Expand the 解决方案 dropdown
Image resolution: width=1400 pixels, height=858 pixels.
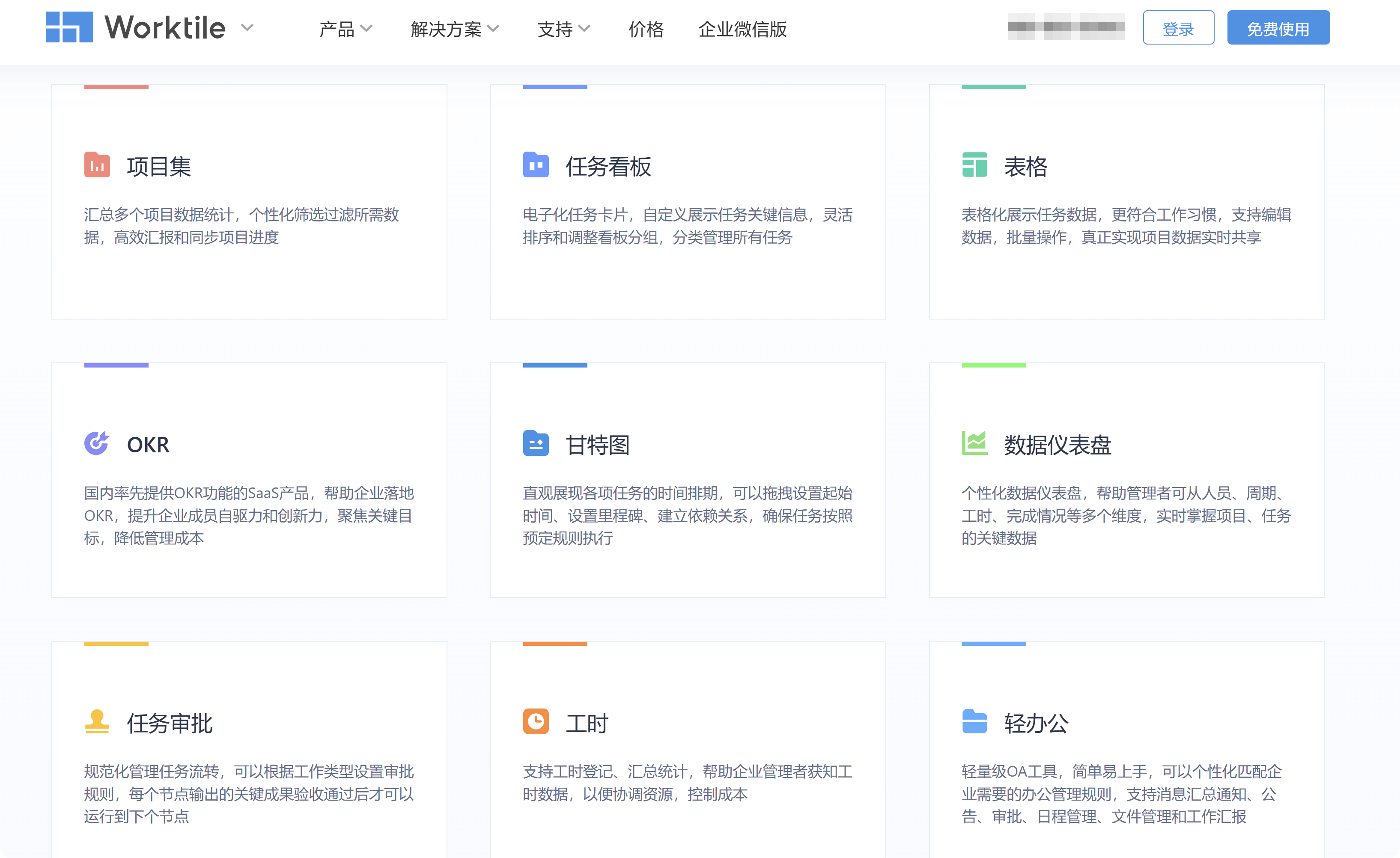click(x=454, y=29)
